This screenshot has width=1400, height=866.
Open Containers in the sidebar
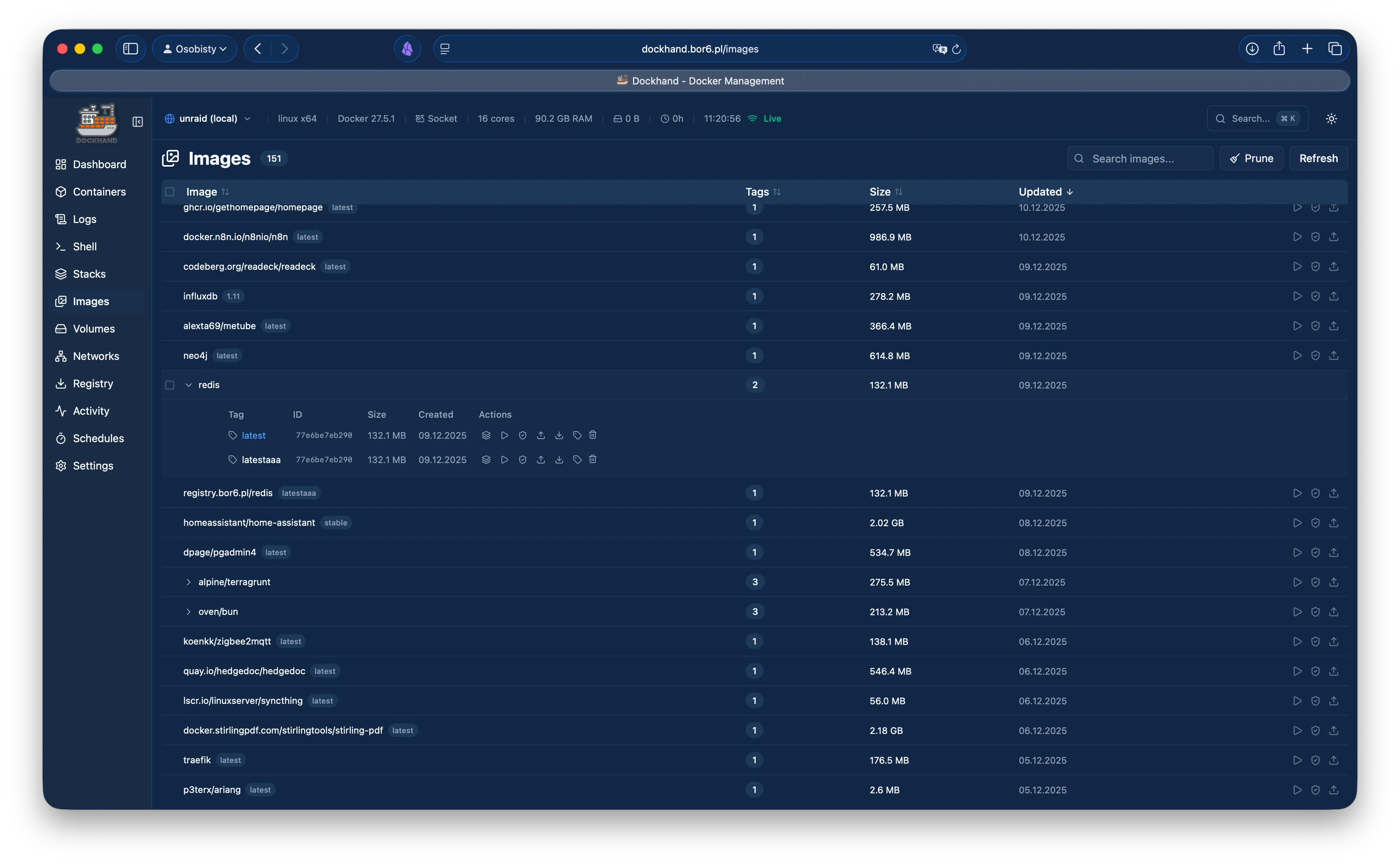point(99,192)
